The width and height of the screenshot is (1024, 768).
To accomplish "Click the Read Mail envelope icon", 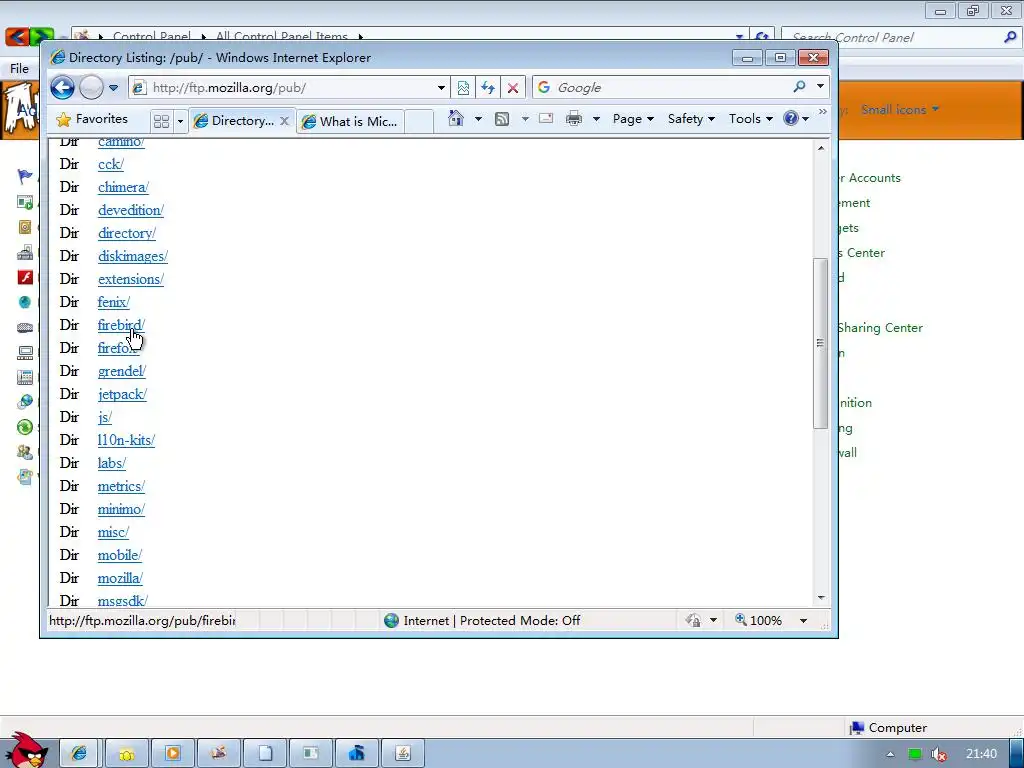I will (x=546, y=118).
